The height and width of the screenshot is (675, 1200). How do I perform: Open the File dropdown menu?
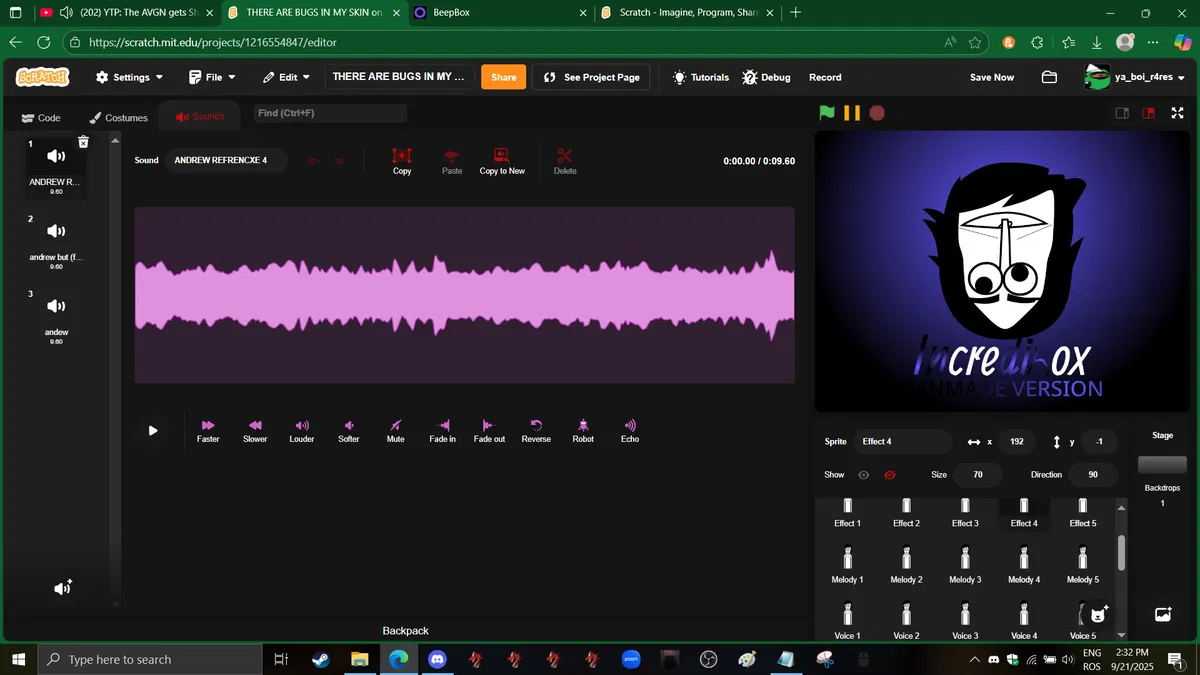click(213, 77)
